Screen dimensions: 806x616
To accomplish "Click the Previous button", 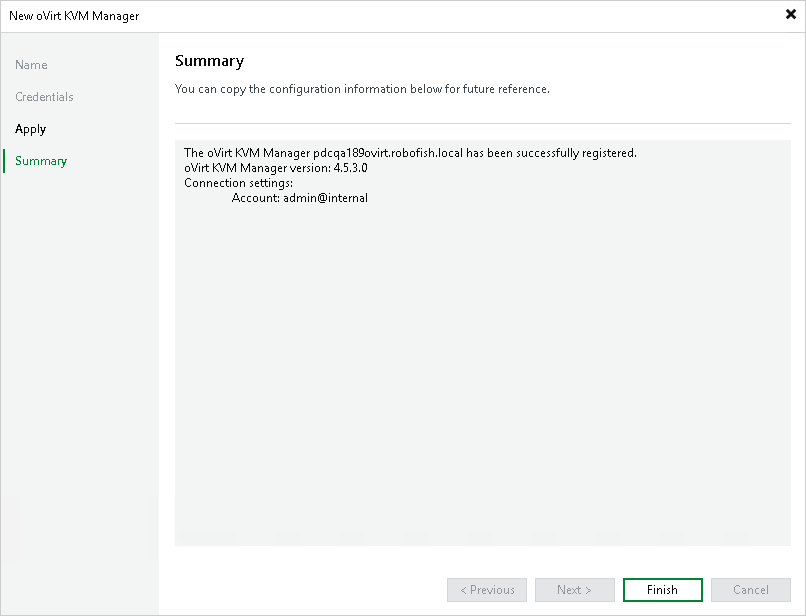I will [x=487, y=590].
